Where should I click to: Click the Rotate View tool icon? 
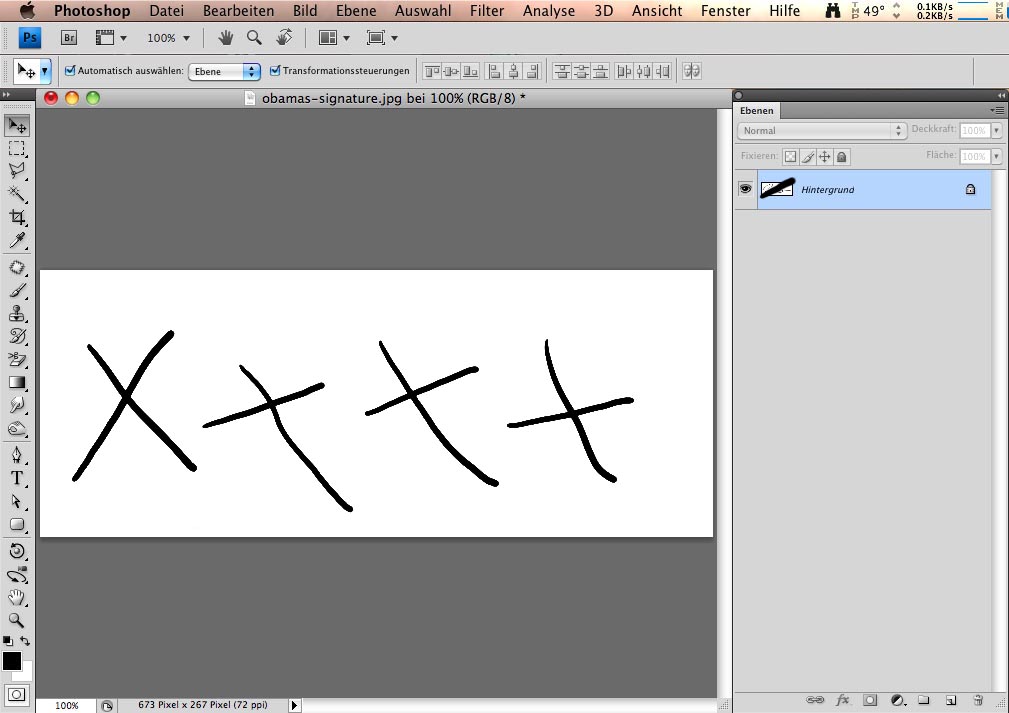point(284,38)
